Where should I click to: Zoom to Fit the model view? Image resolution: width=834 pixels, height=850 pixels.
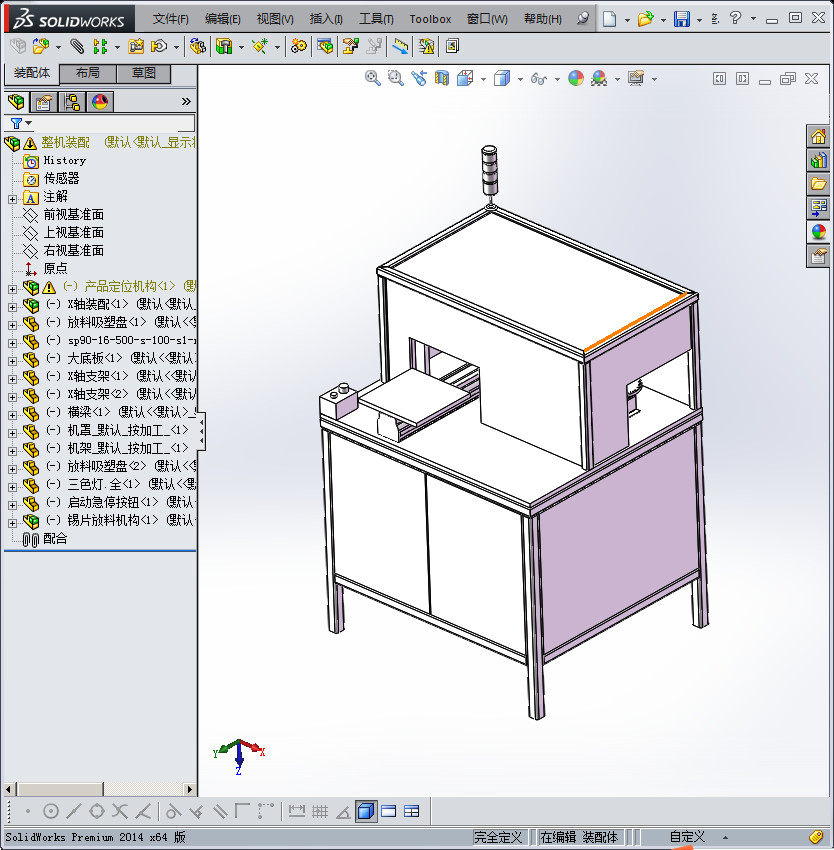(373, 79)
